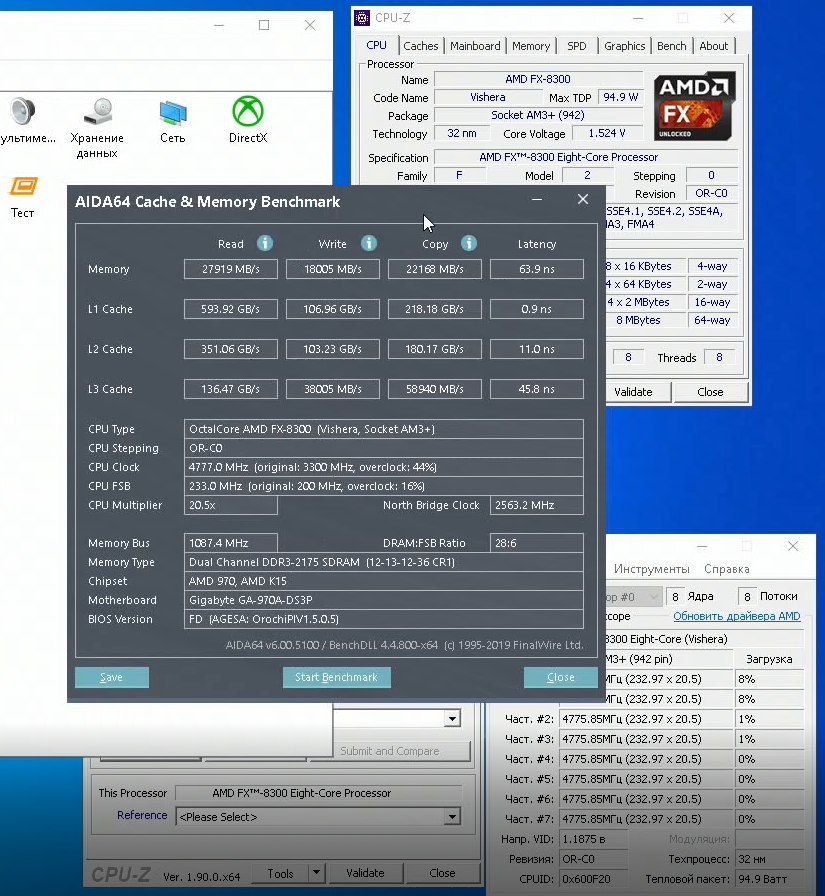Click Start Benchmark button
Viewport: 825px width, 896px height.
(x=337, y=677)
